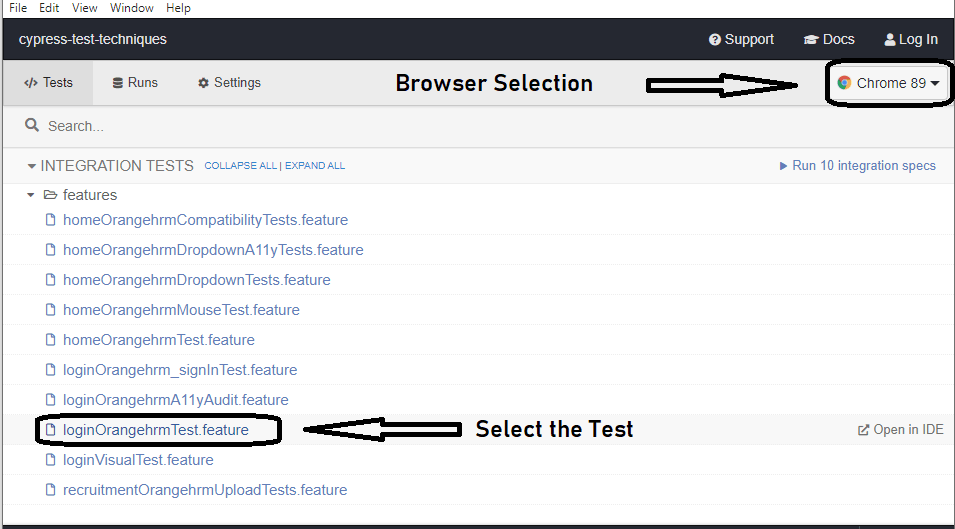The width and height of the screenshot is (955, 529).
Task: Click the INTEGRATION TESTS heading text
Action: [117, 166]
